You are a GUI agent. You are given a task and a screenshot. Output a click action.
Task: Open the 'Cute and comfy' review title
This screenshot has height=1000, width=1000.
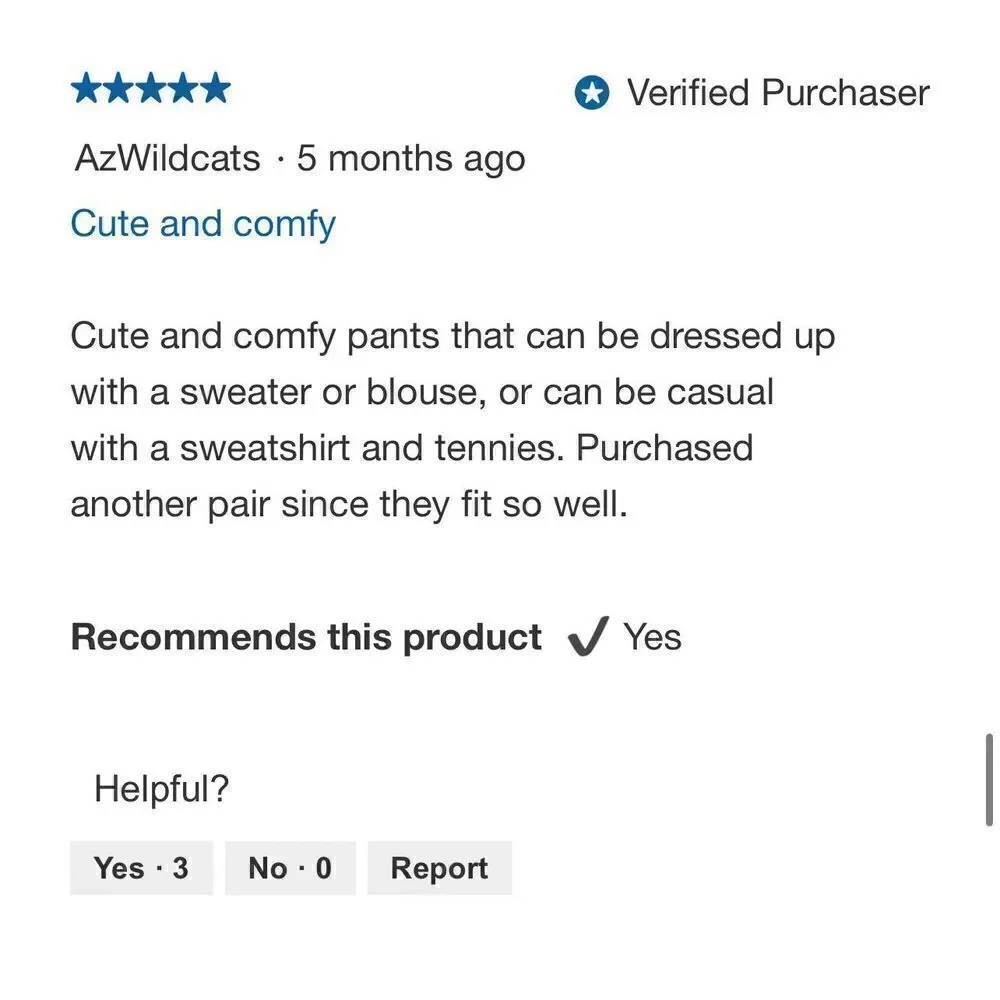203,224
